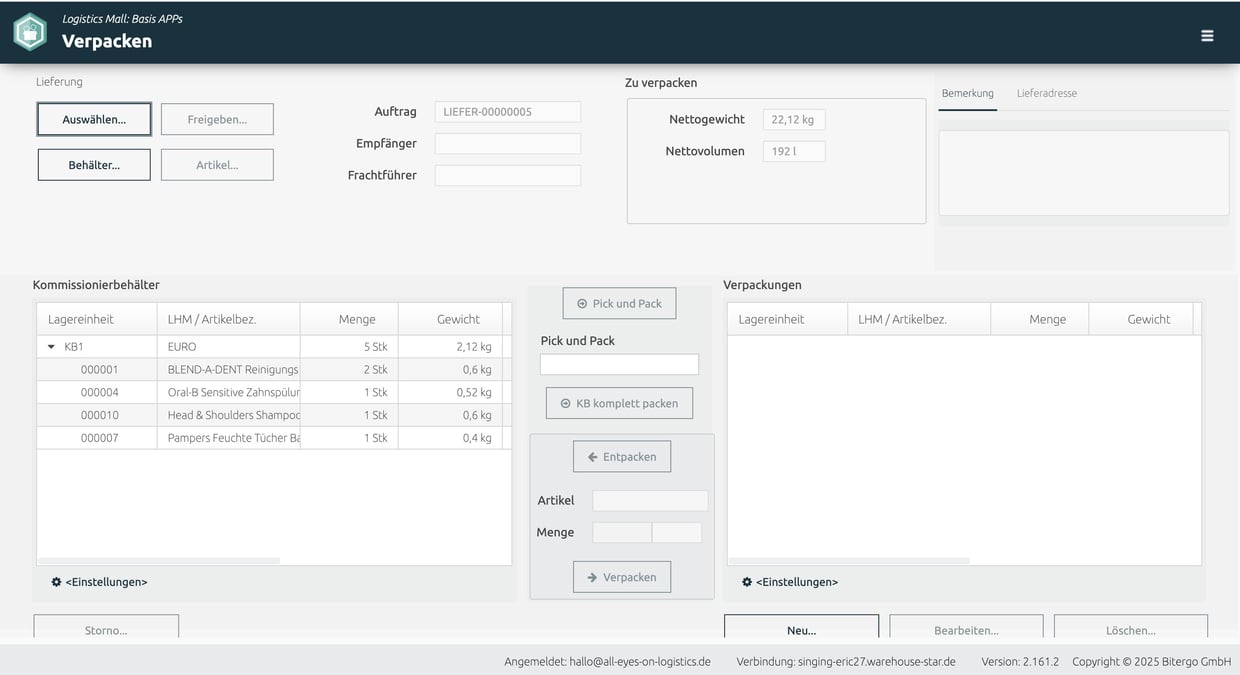The height and width of the screenshot is (675, 1240).
Task: Click the 5 Stk quantity cell
Action: 349,347
